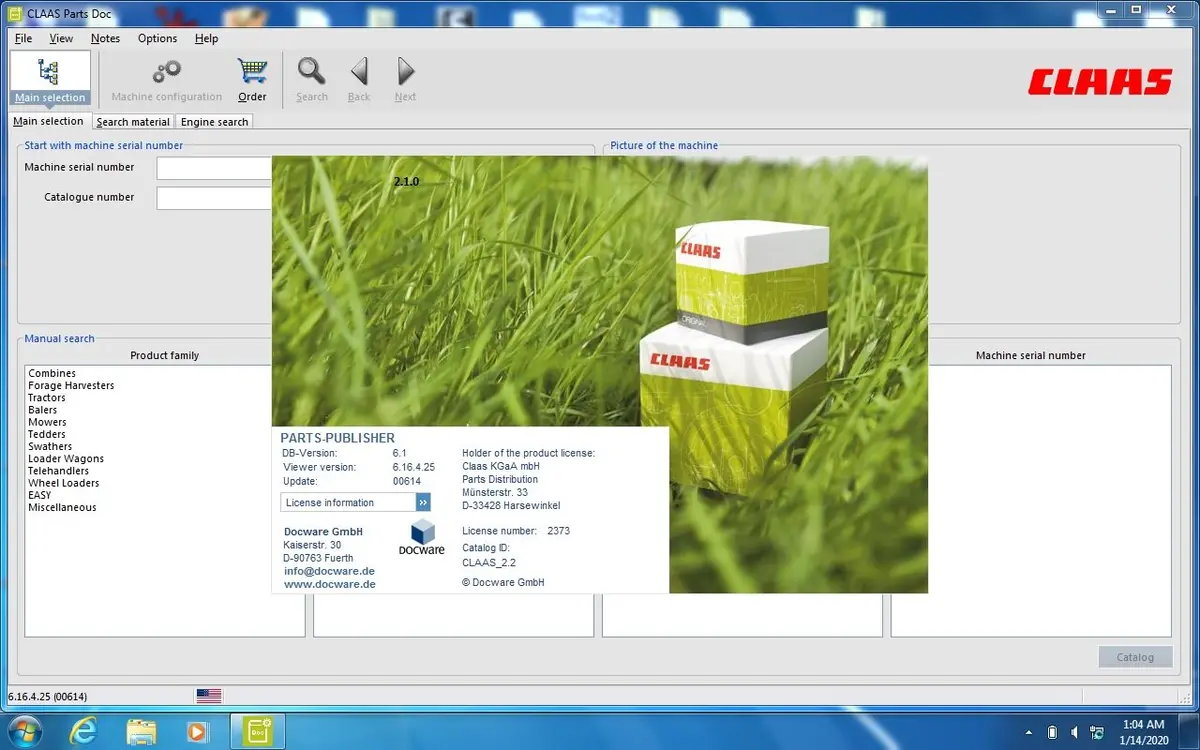Open the File menu
The image size is (1200, 750).
[24, 38]
